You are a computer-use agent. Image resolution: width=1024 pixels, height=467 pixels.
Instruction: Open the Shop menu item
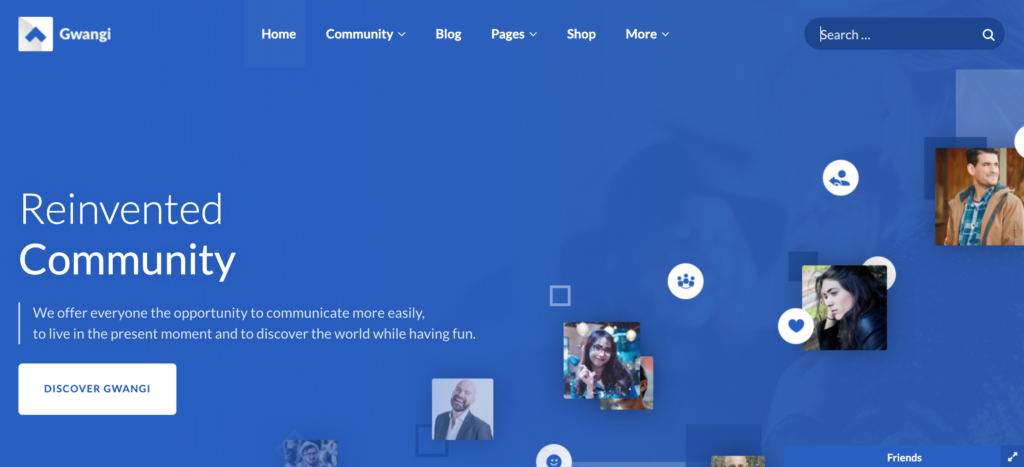point(581,34)
